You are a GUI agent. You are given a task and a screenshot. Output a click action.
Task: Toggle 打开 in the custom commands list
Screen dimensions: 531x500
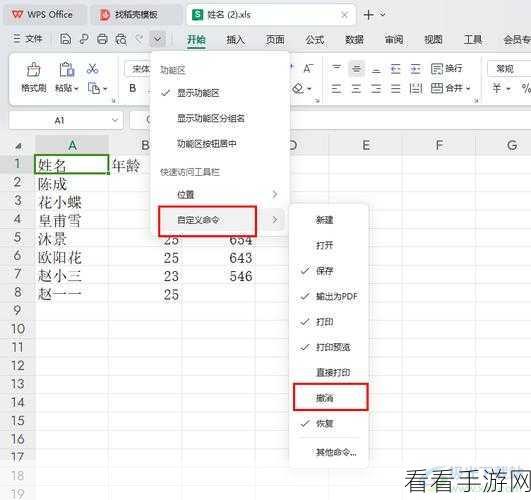[x=329, y=245]
